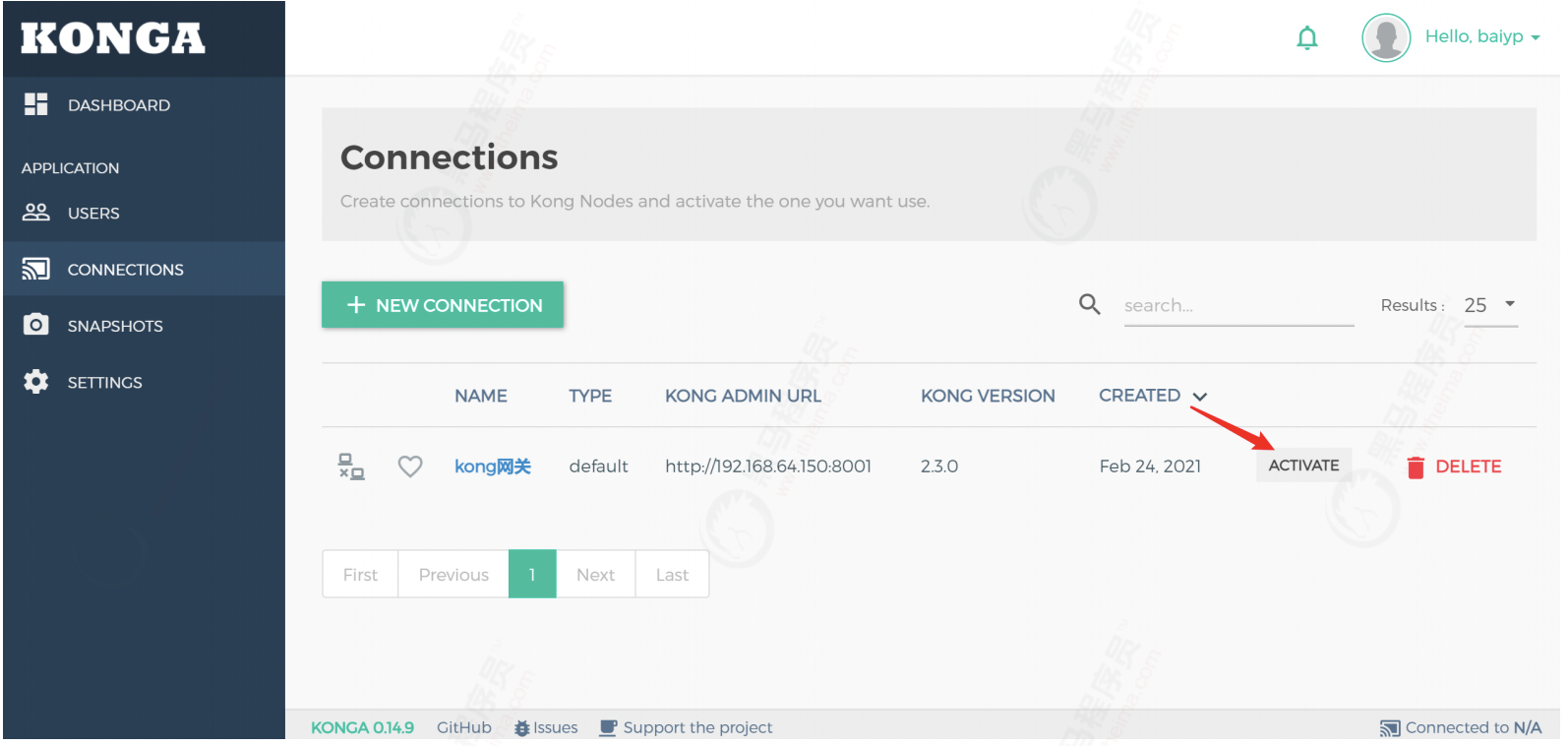Click the Next pagination button
Screen dimensions: 1568x746
coord(595,574)
